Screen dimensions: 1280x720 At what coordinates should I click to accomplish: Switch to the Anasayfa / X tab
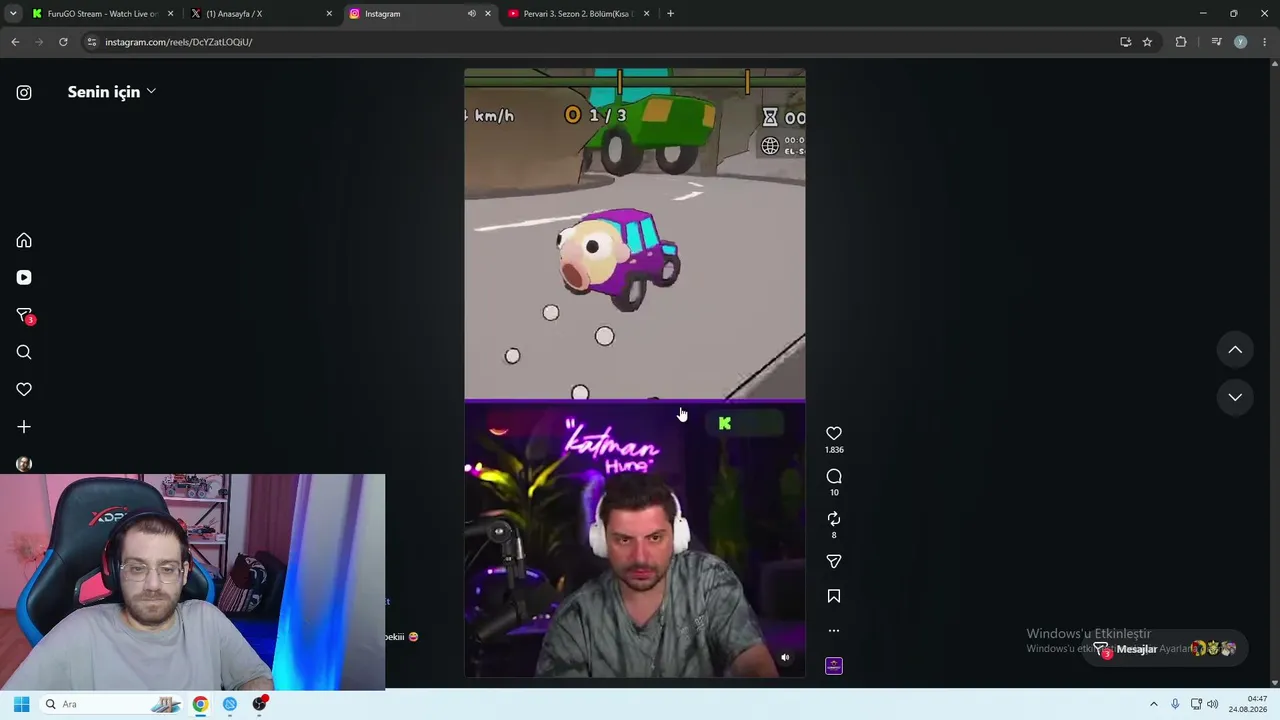[x=262, y=14]
